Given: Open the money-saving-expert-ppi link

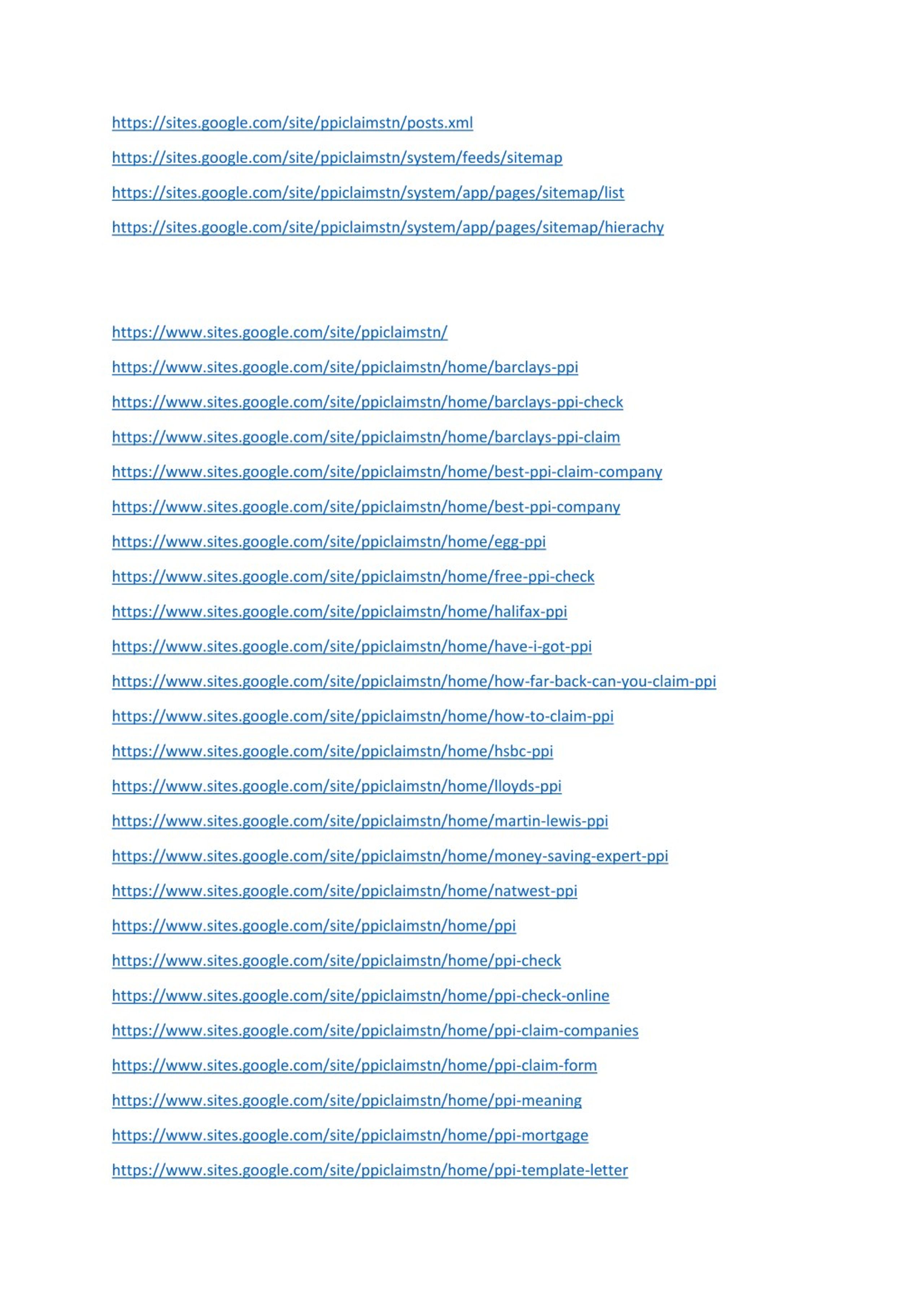Looking at the screenshot, I should (390, 856).
